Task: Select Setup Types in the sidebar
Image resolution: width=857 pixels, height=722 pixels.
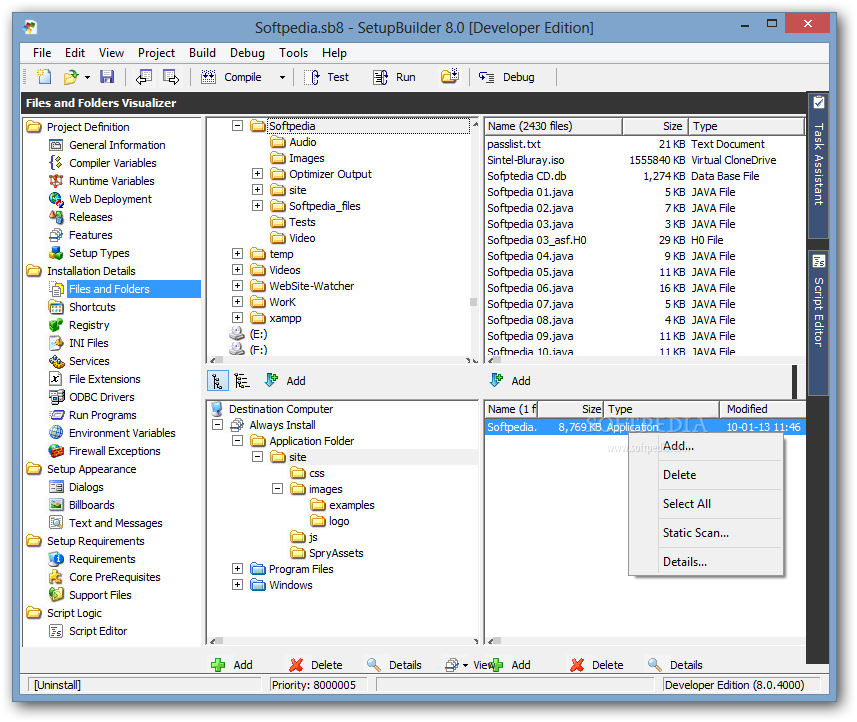Action: tap(99, 253)
